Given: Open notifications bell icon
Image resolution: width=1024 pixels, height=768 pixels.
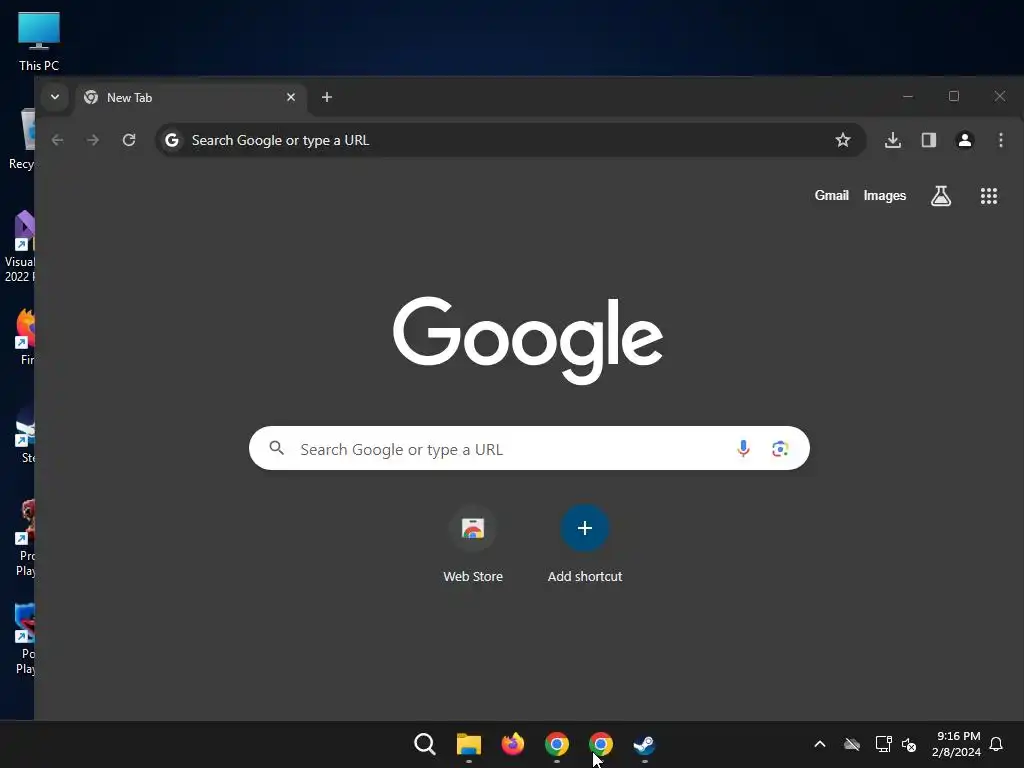Looking at the screenshot, I should 996,744.
